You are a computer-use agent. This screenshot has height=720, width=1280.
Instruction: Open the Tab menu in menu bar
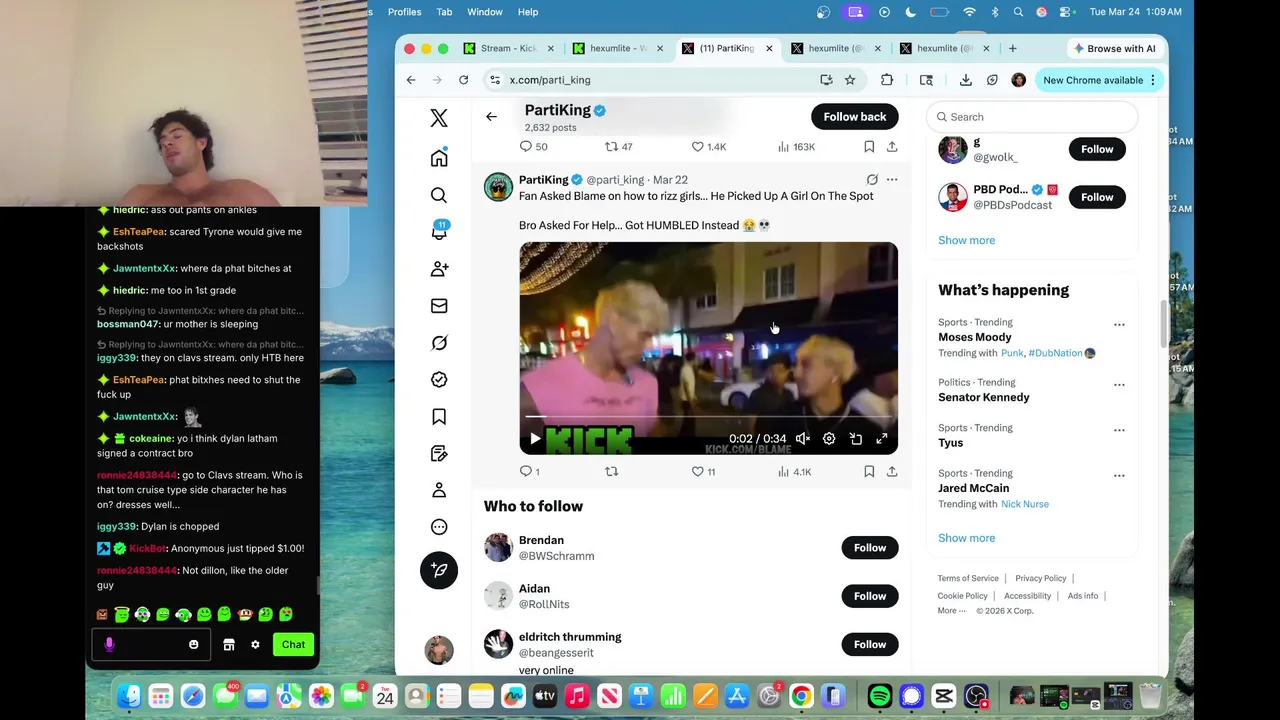click(444, 12)
